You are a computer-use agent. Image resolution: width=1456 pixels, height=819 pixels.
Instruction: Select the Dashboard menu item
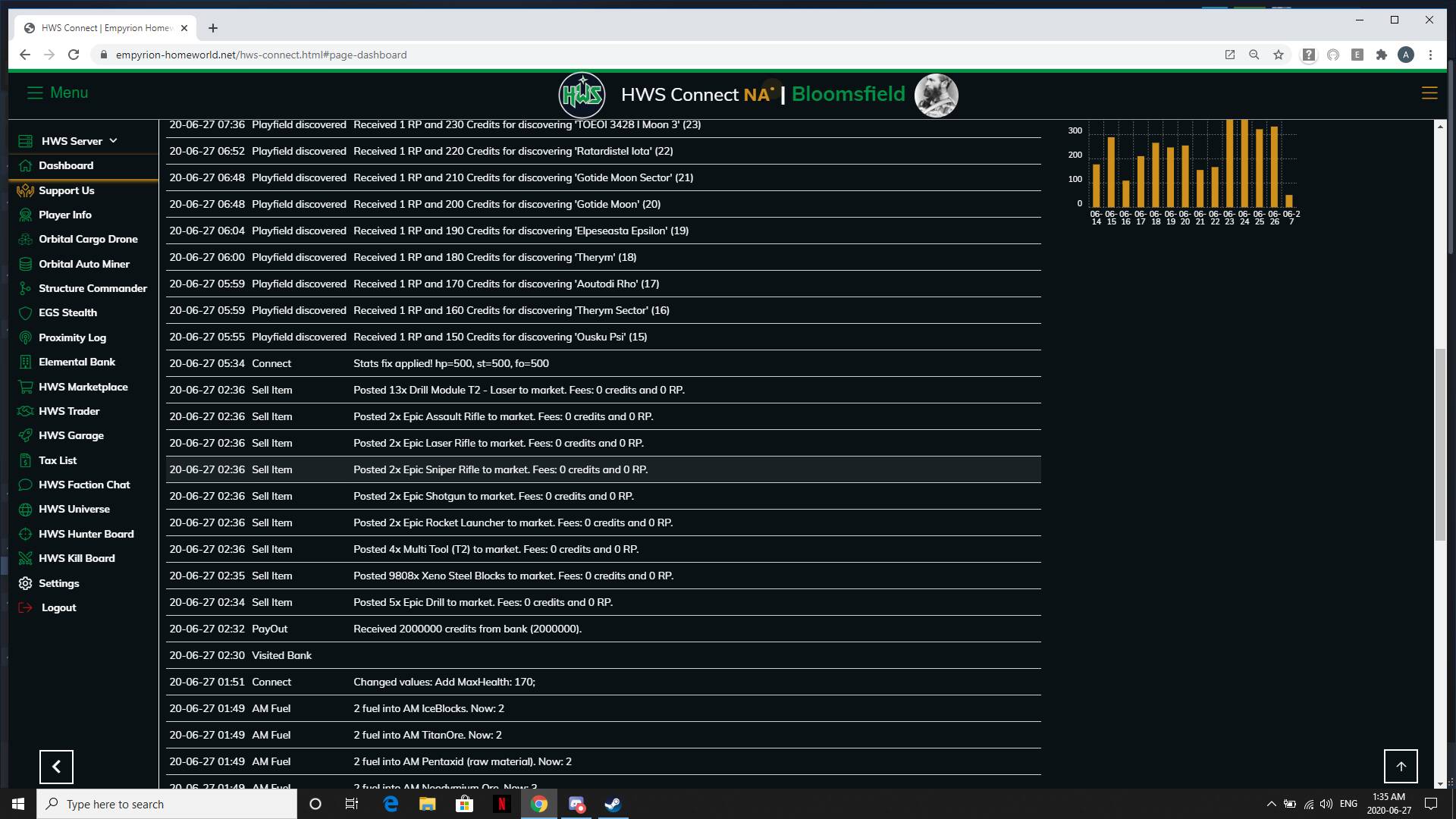click(66, 165)
